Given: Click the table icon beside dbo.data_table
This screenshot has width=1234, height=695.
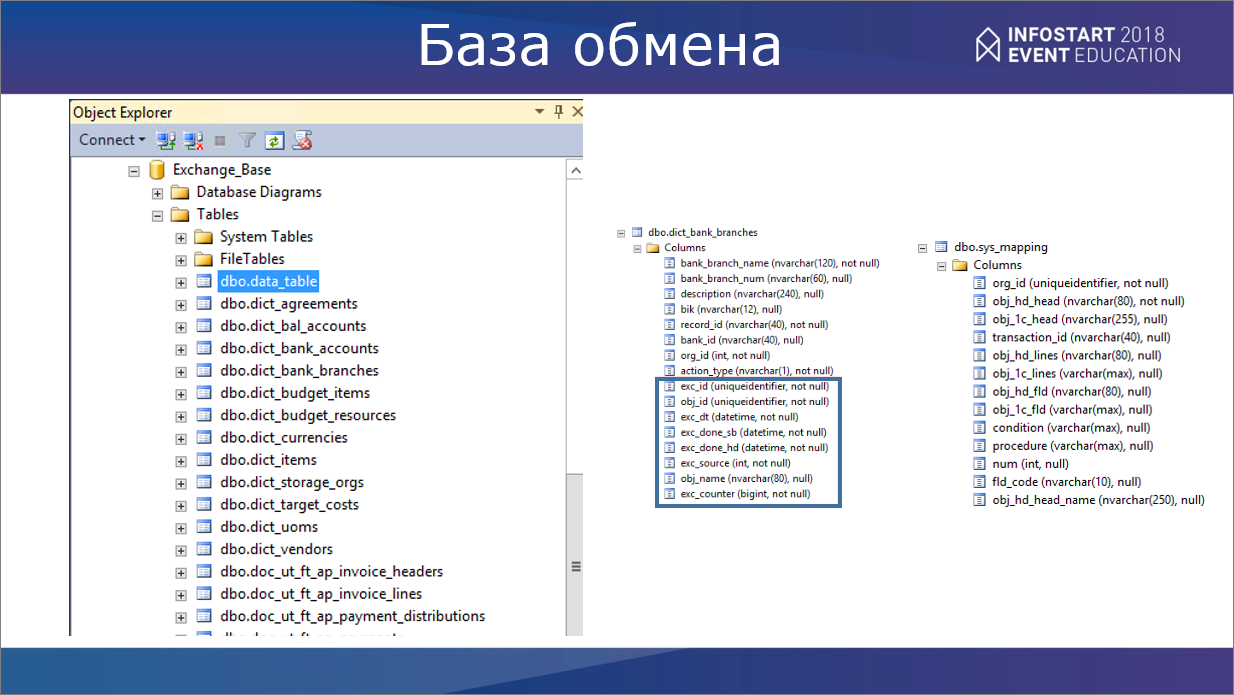Looking at the screenshot, I should coord(204,282).
